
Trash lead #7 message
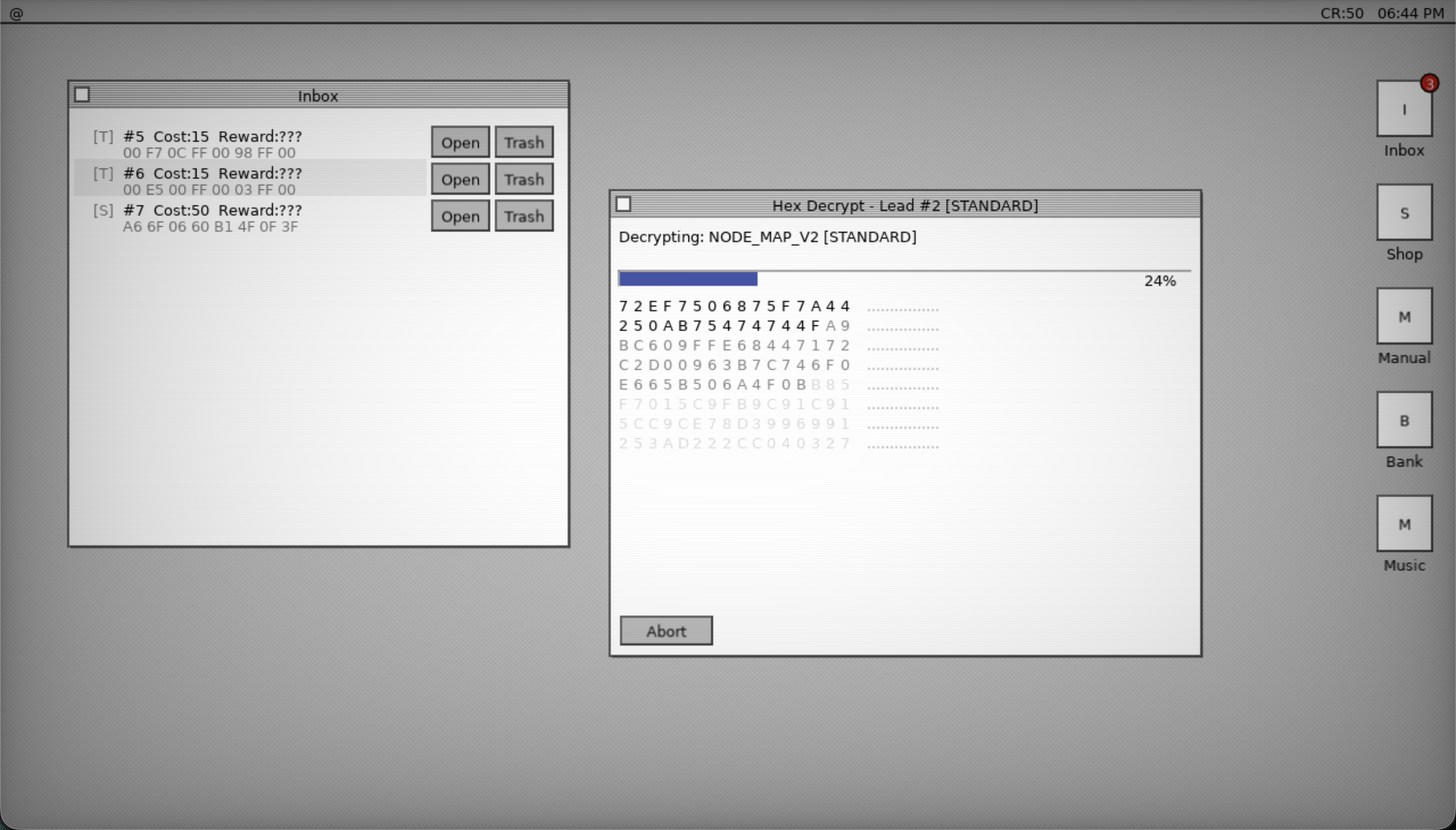click(523, 217)
